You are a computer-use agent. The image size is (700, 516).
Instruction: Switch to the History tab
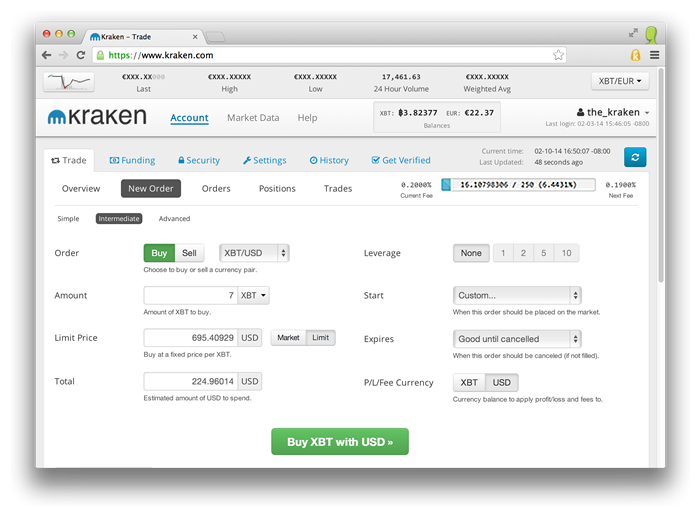[329, 160]
